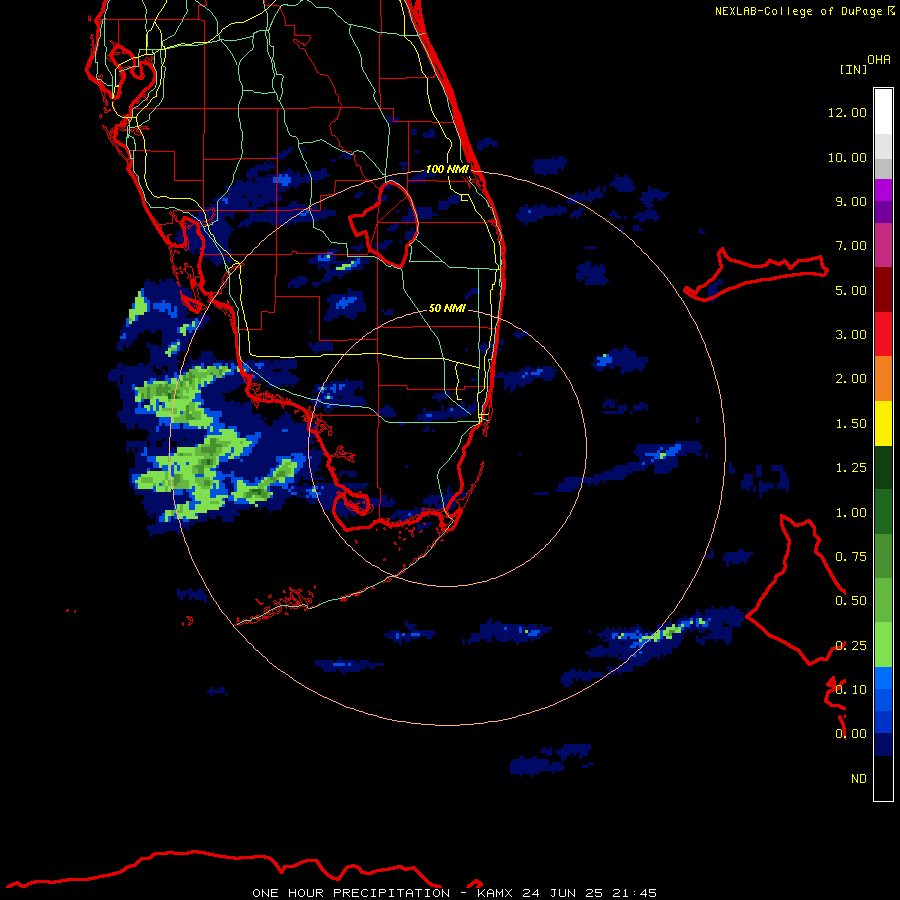
Task: Click the 7.00 legend value
Action: (x=851, y=246)
